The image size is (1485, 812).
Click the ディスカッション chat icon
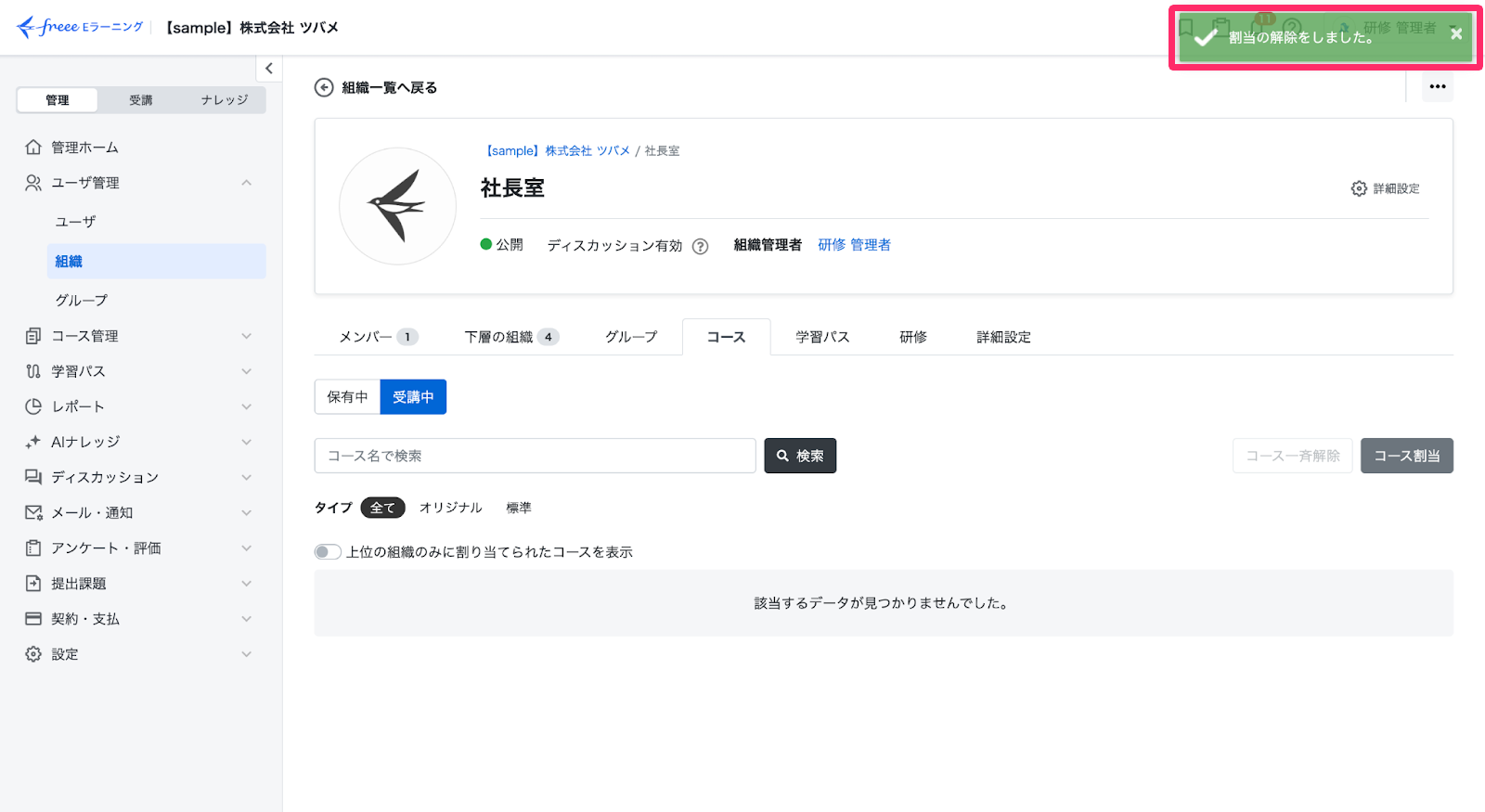33,477
